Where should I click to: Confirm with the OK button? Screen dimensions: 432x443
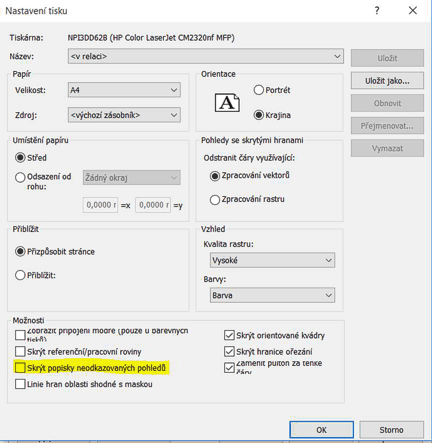tap(321, 430)
